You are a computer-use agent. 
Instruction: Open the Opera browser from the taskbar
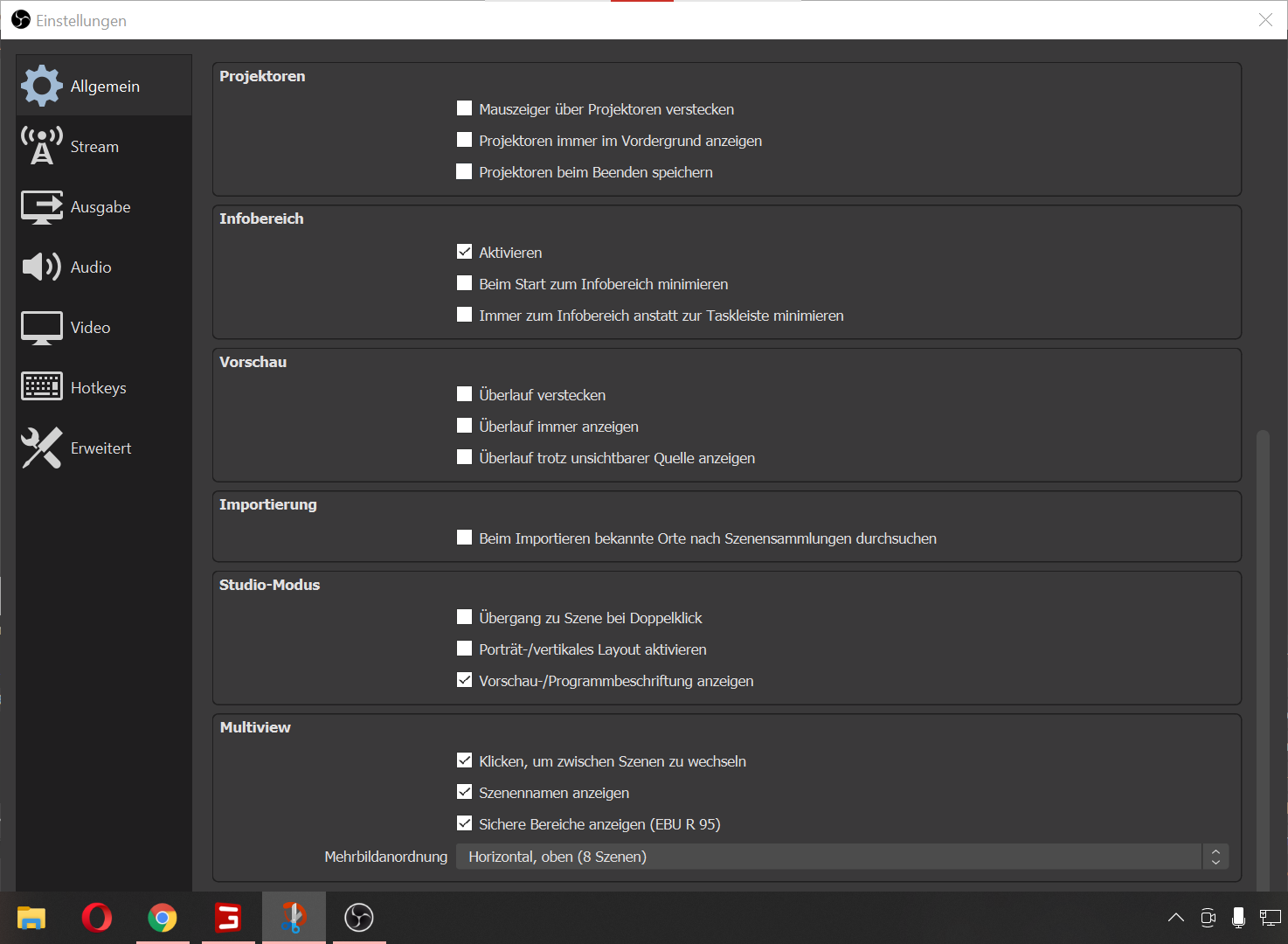click(x=96, y=917)
